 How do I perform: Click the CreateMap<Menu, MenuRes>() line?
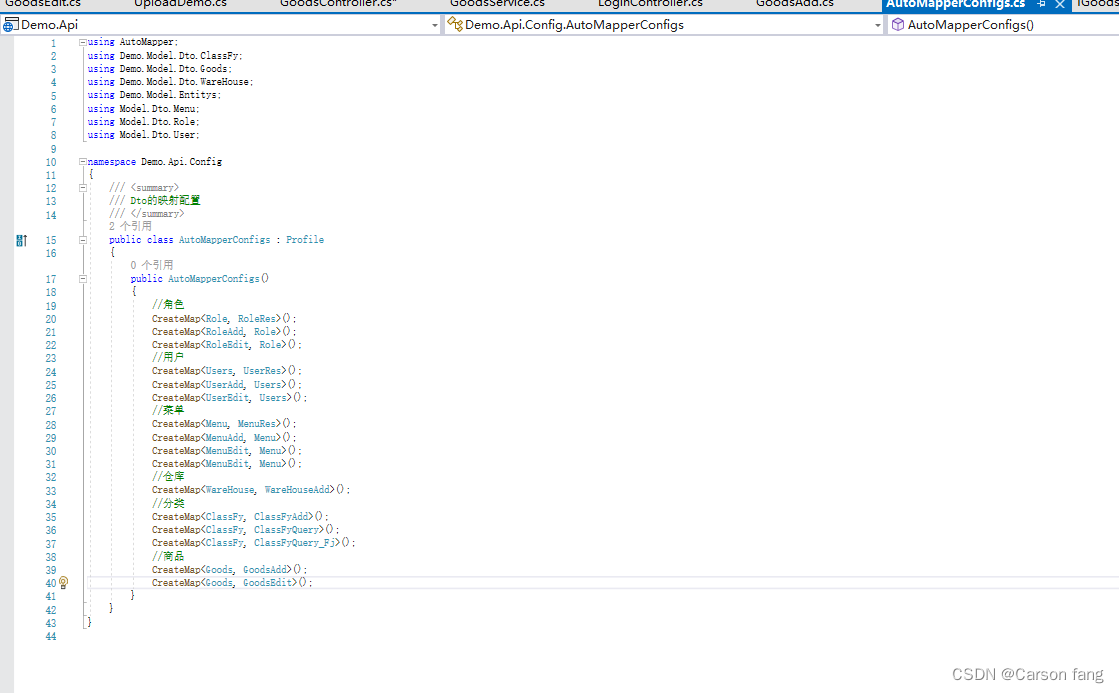[x=224, y=424]
